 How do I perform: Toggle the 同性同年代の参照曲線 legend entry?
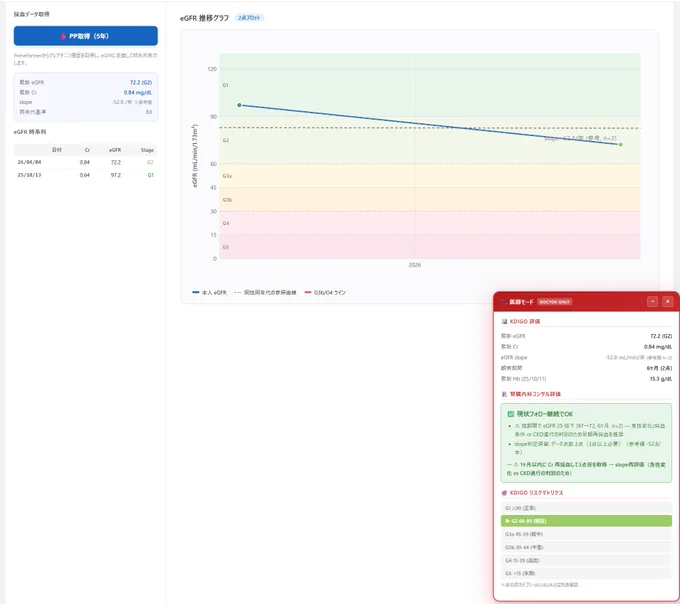click(265, 293)
